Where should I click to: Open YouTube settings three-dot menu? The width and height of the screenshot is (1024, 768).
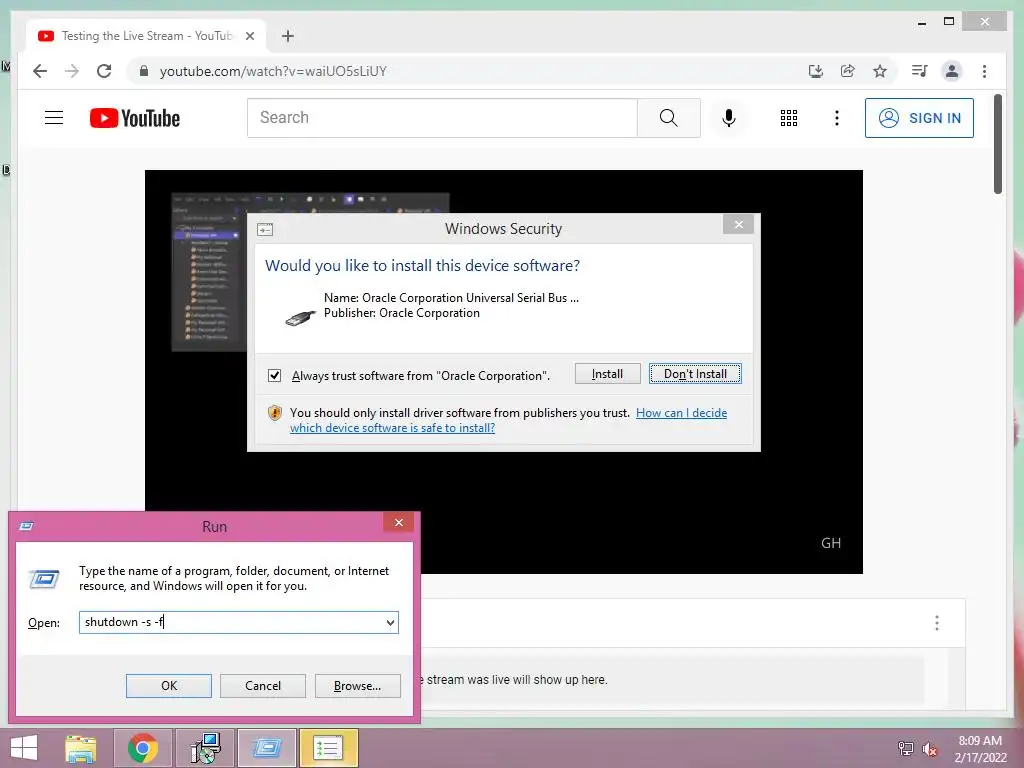point(837,118)
